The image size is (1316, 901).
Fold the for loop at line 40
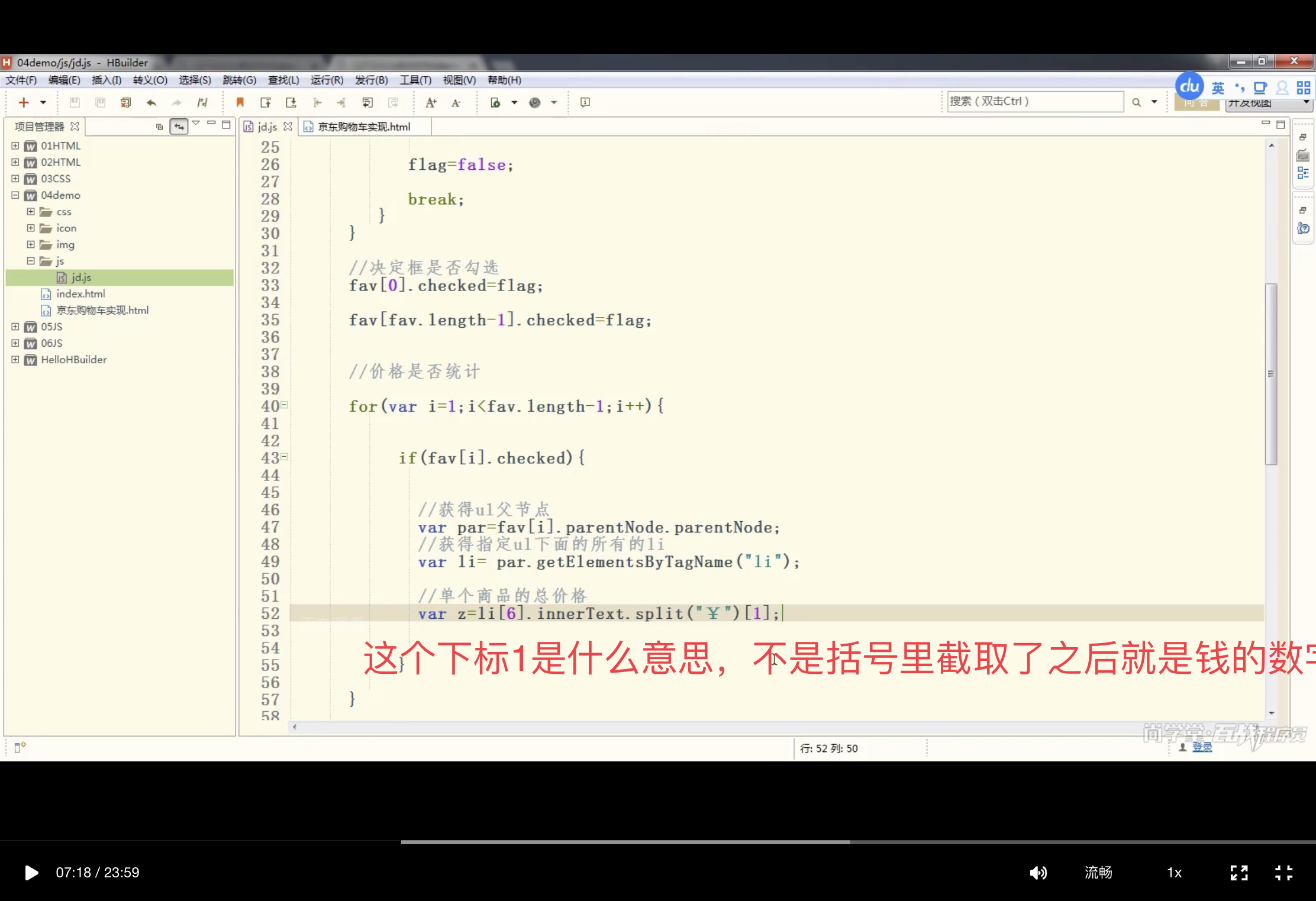click(284, 405)
